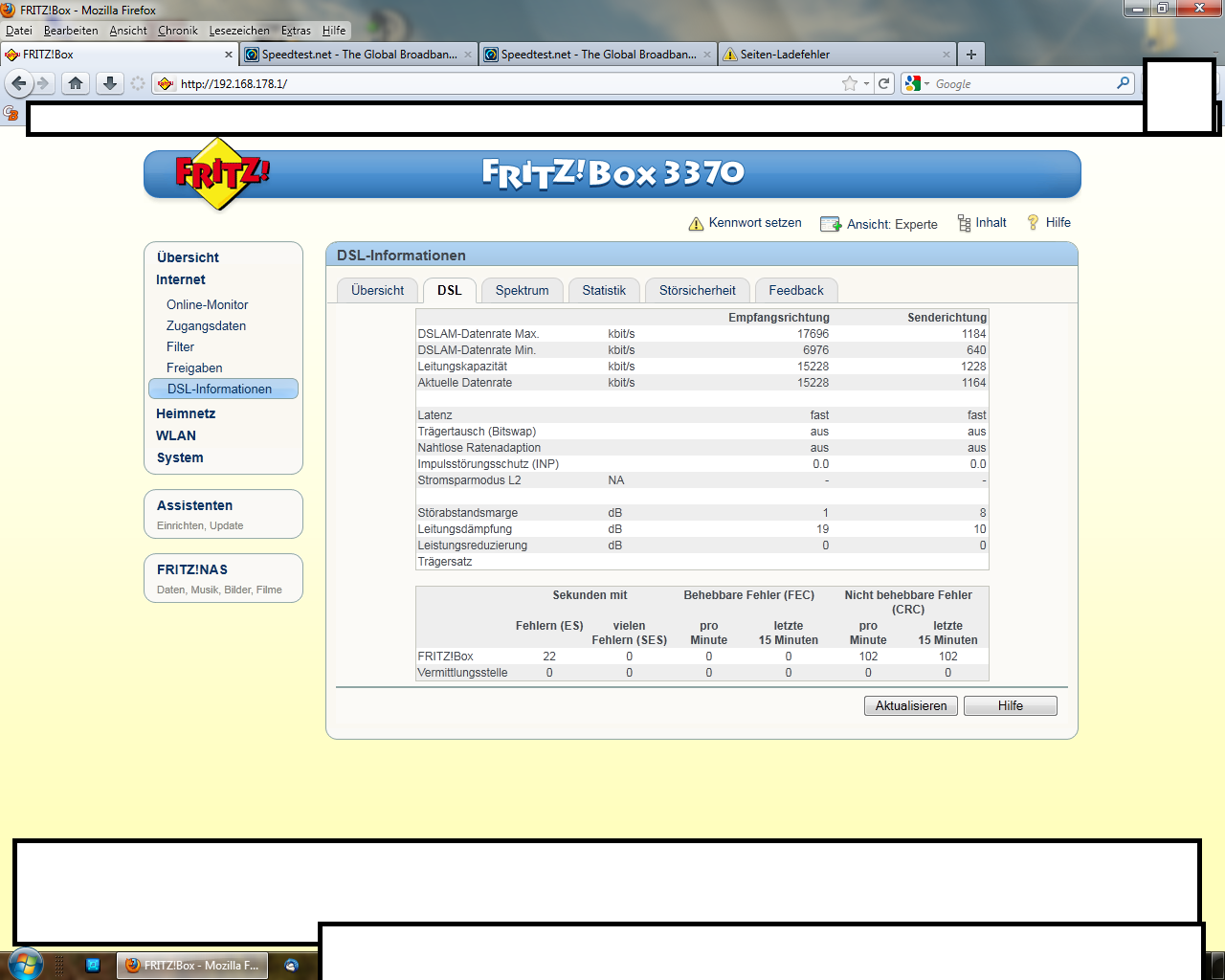Open Freigaben in the sidebar
Screen dimensions: 1225x980
194,367
